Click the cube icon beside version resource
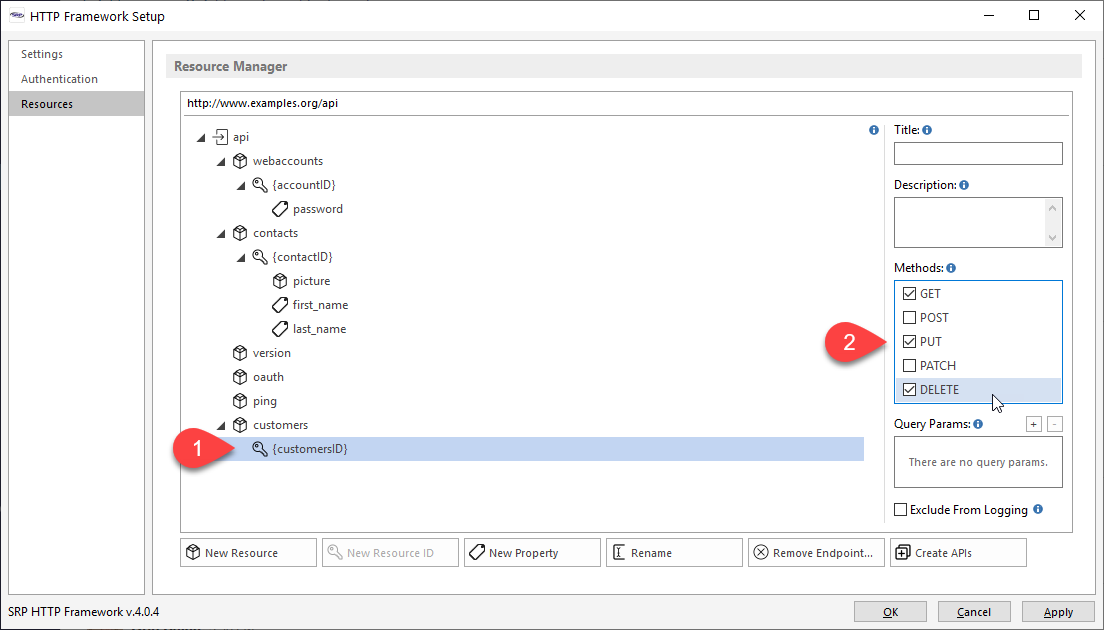Image resolution: width=1104 pixels, height=630 pixels. [x=240, y=353]
